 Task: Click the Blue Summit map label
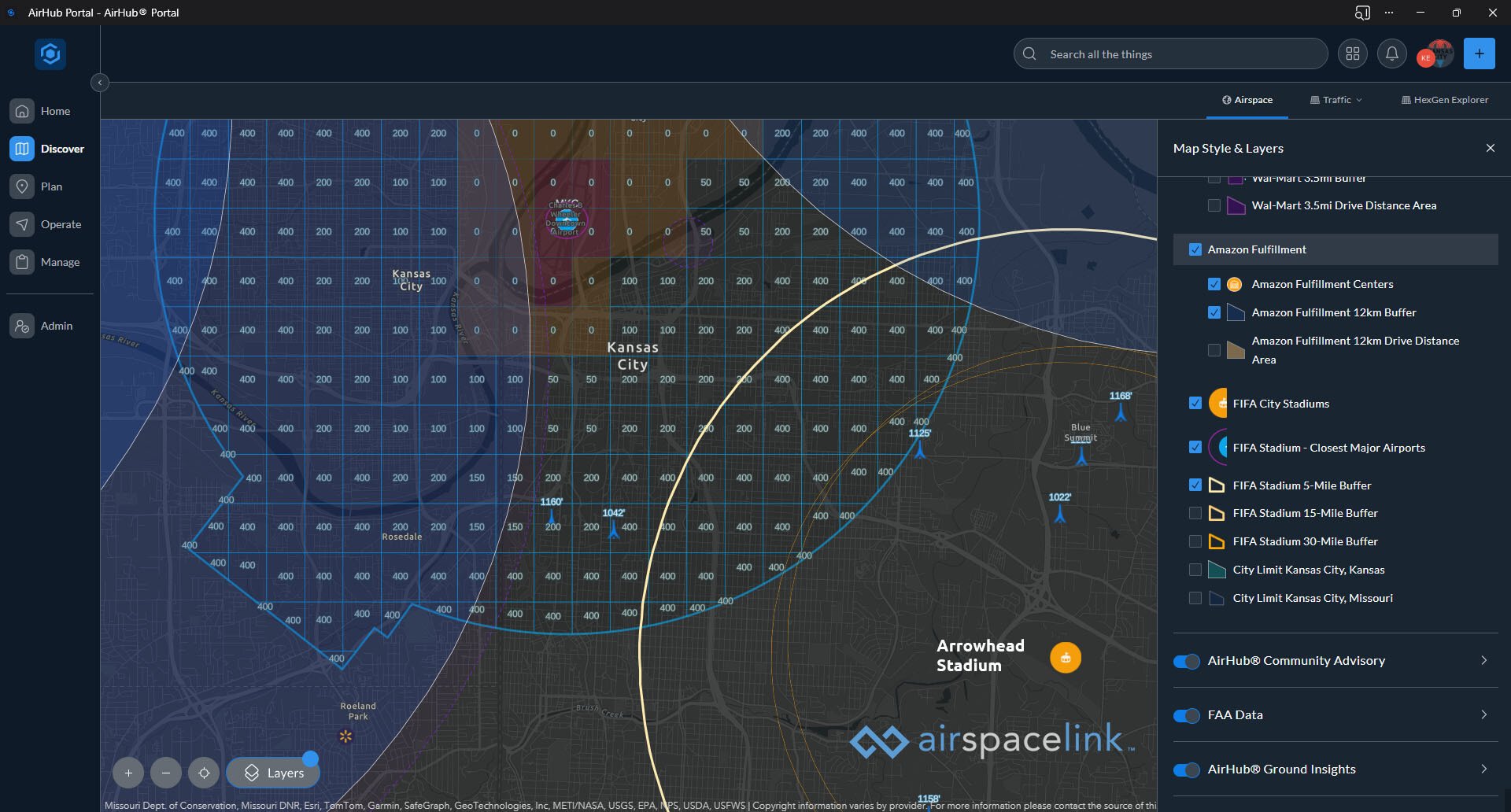[1081, 433]
